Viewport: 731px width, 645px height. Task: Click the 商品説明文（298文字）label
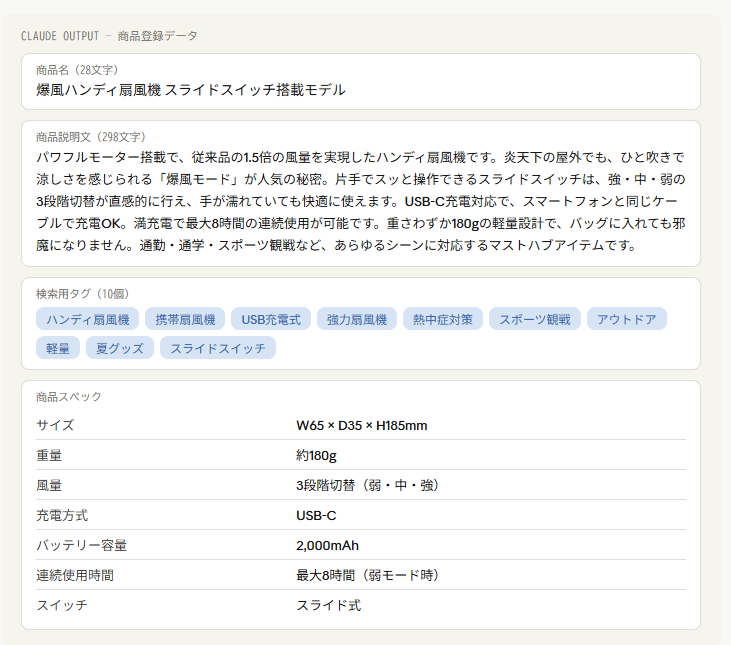(90, 137)
